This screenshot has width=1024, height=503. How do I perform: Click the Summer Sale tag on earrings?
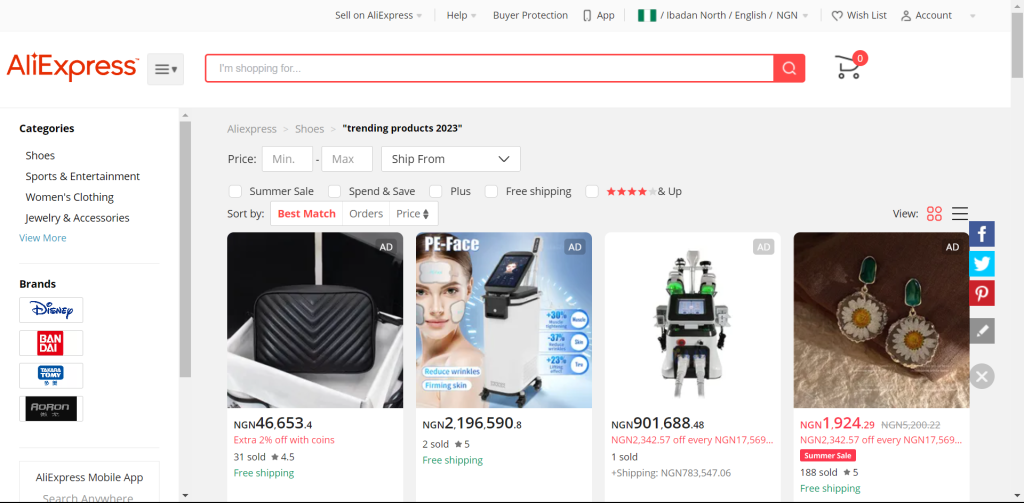pyautogui.click(x=827, y=456)
